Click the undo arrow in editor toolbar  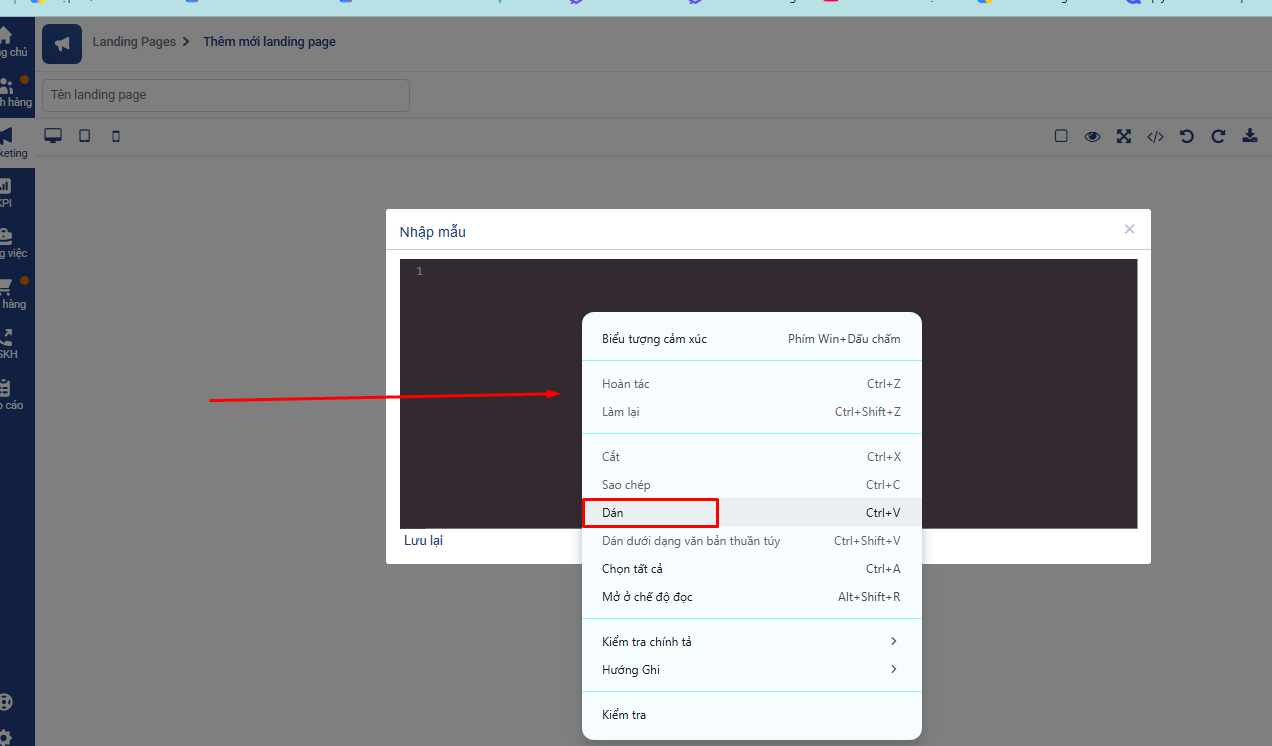(1187, 137)
